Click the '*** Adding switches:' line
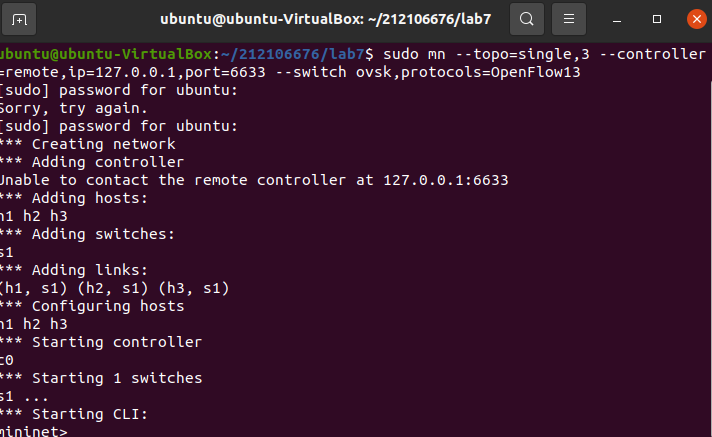Image resolution: width=712 pixels, height=437 pixels. click(x=88, y=234)
